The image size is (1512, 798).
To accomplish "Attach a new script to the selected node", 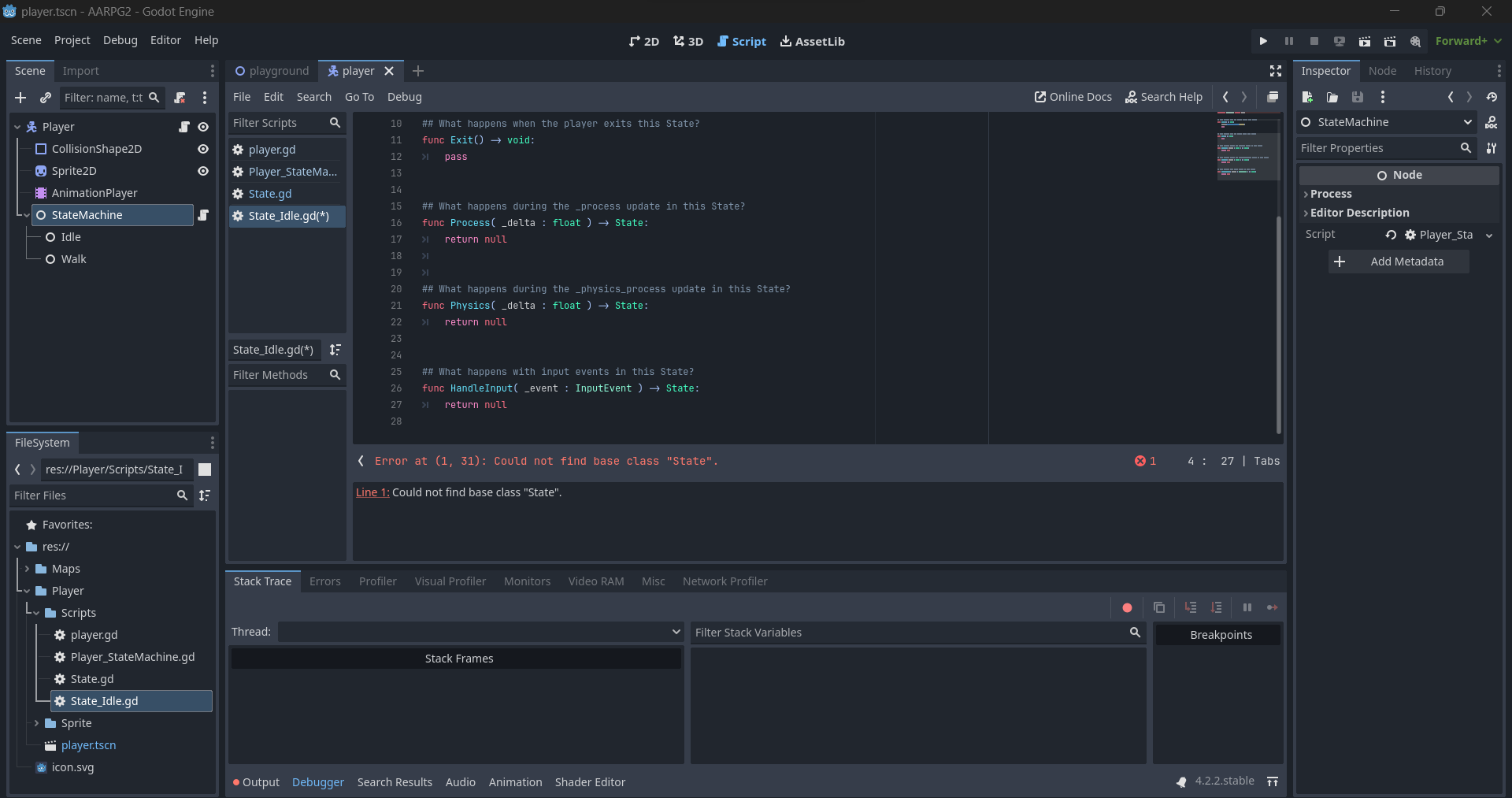I will pyautogui.click(x=180, y=98).
